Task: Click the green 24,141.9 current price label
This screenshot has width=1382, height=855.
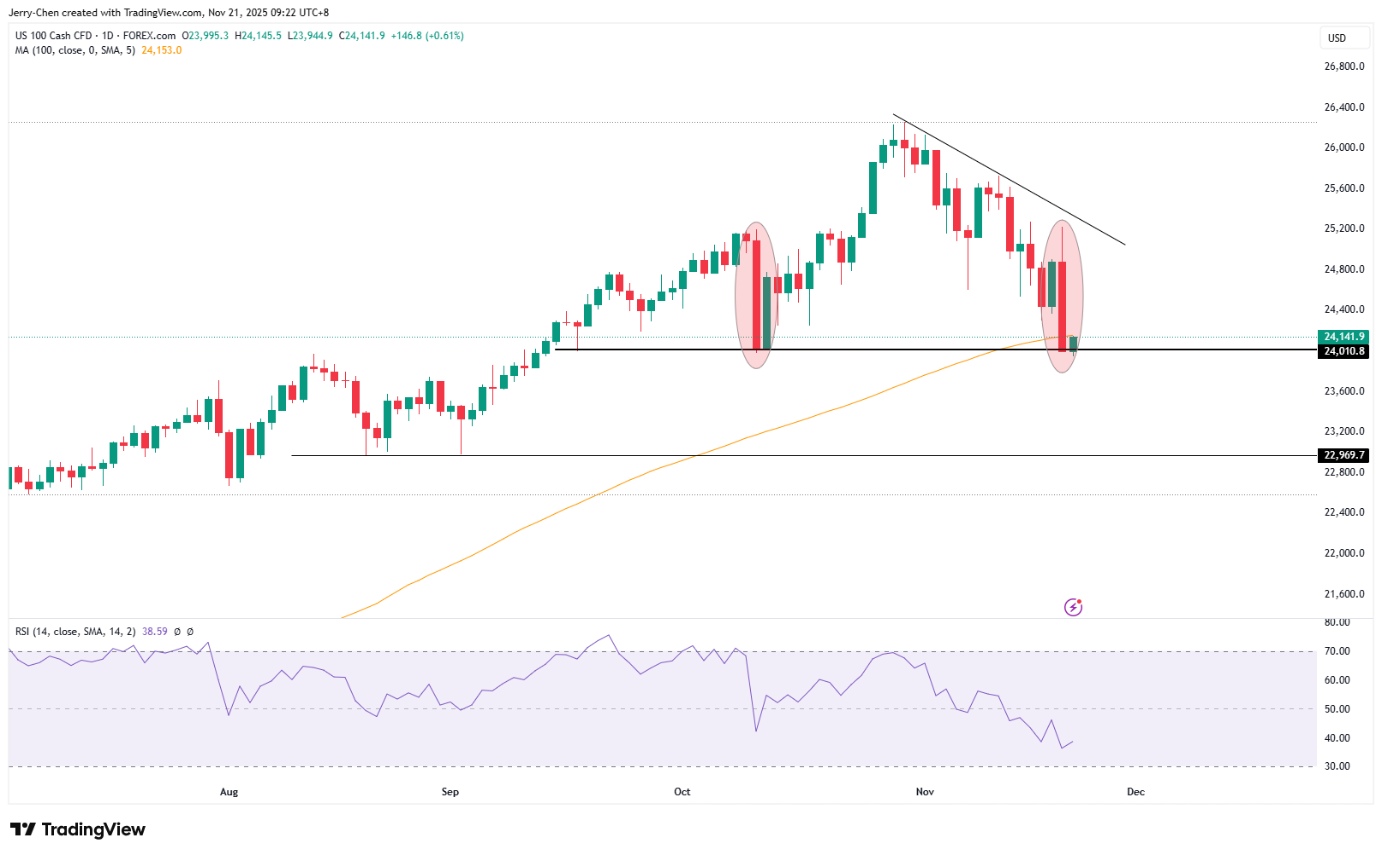Action: pyautogui.click(x=1341, y=337)
